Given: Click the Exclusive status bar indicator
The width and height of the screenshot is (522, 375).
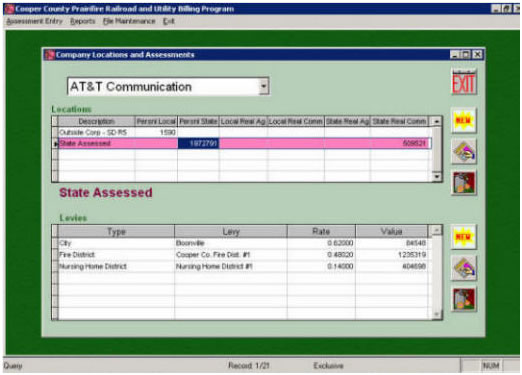Looking at the screenshot, I should 328,366.
